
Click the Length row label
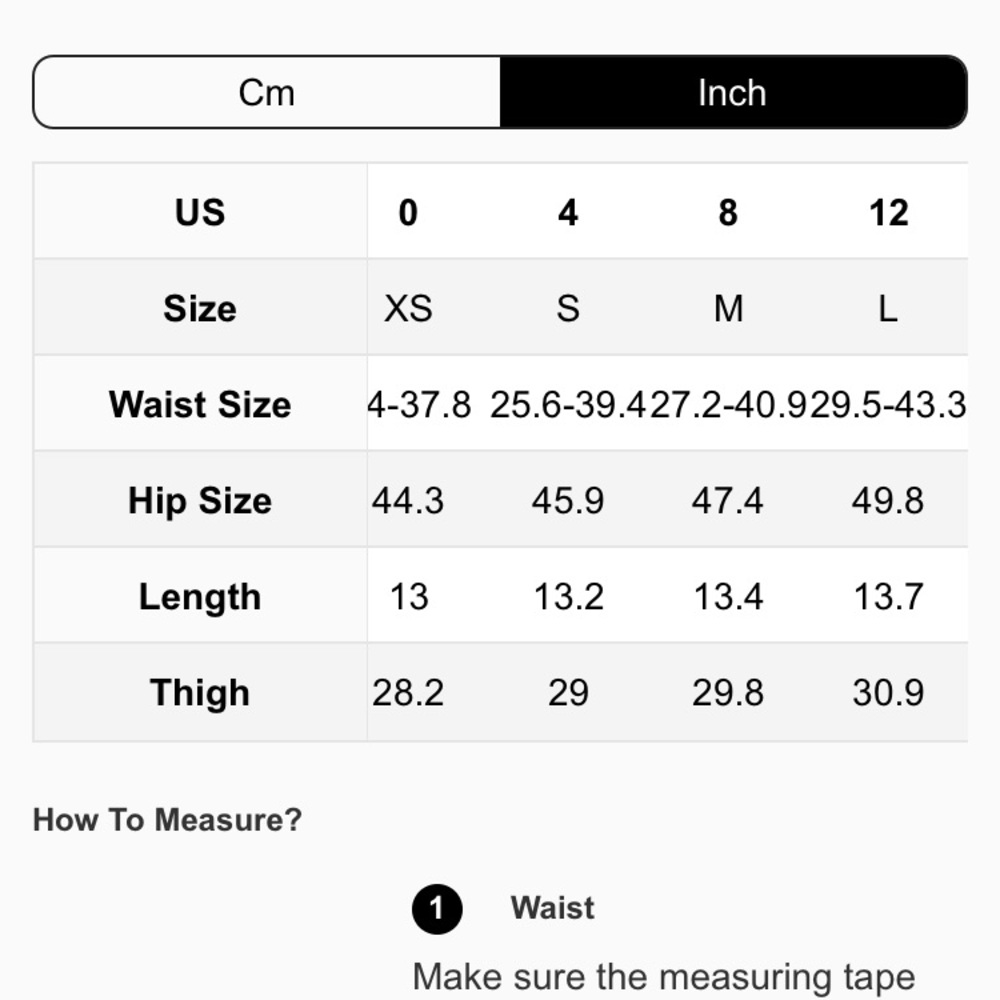coord(200,596)
